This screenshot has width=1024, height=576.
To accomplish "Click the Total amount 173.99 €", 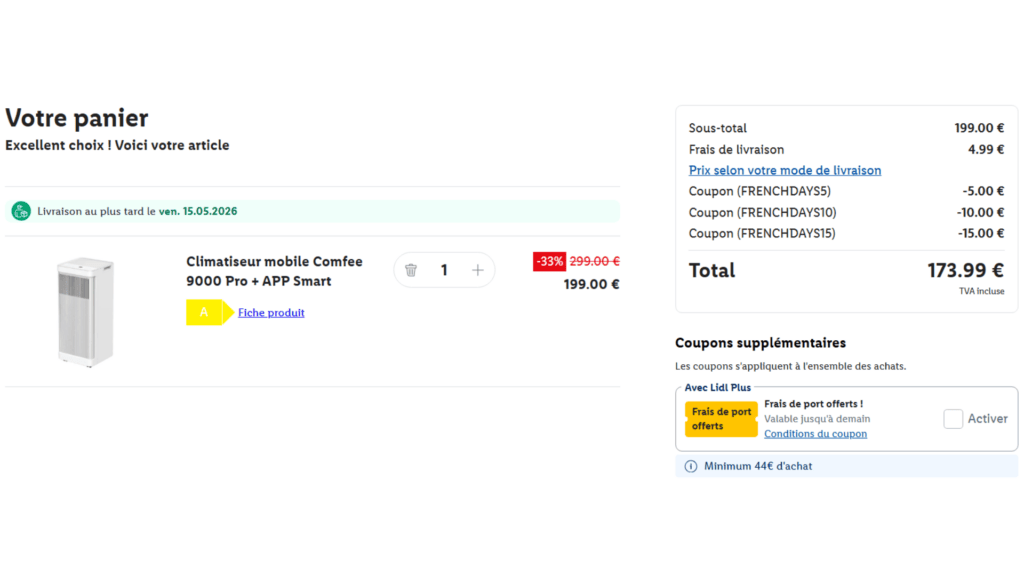I will click(965, 270).
